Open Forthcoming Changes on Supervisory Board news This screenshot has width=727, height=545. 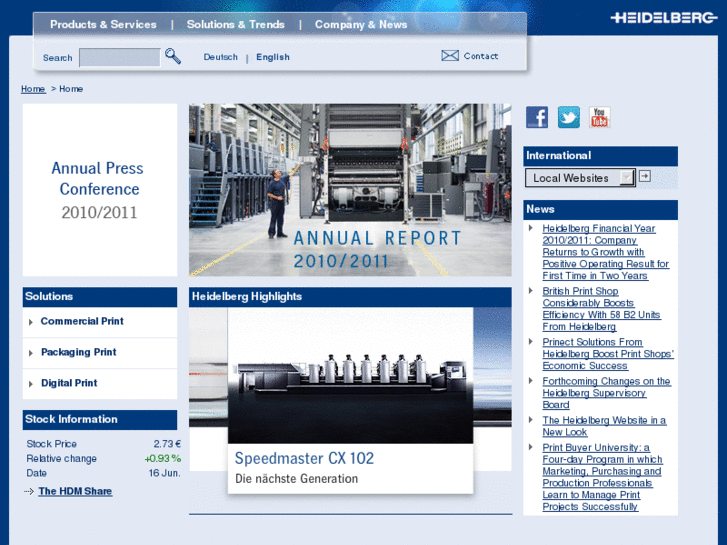click(606, 393)
